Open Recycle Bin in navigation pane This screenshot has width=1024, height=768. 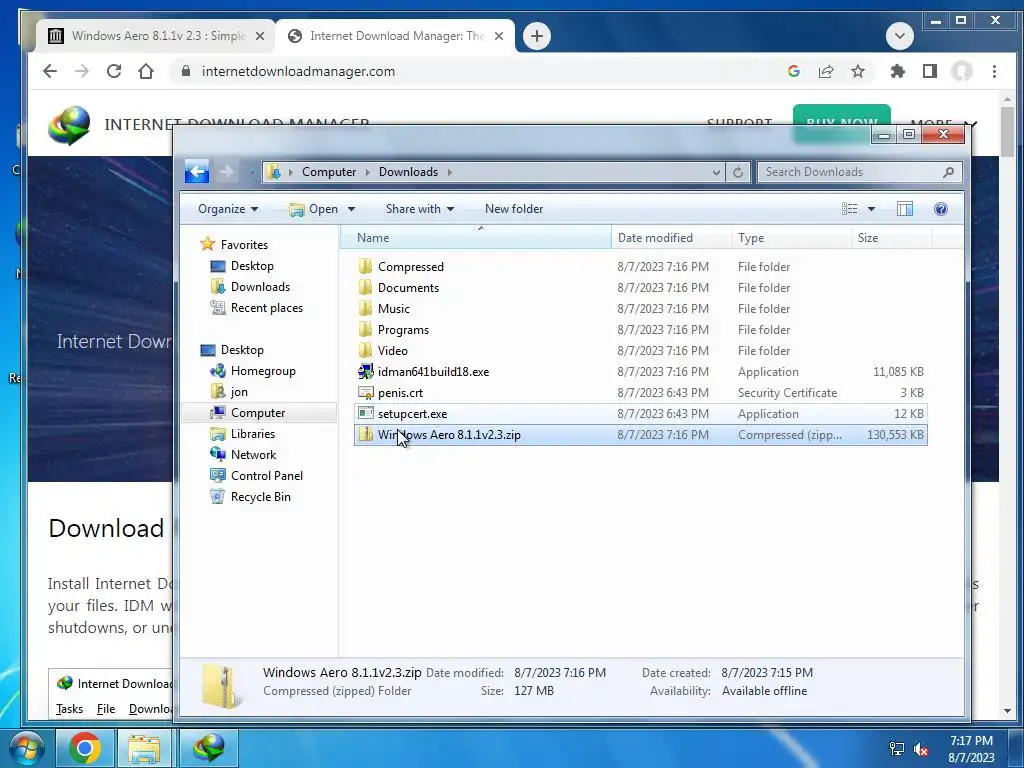[260, 497]
